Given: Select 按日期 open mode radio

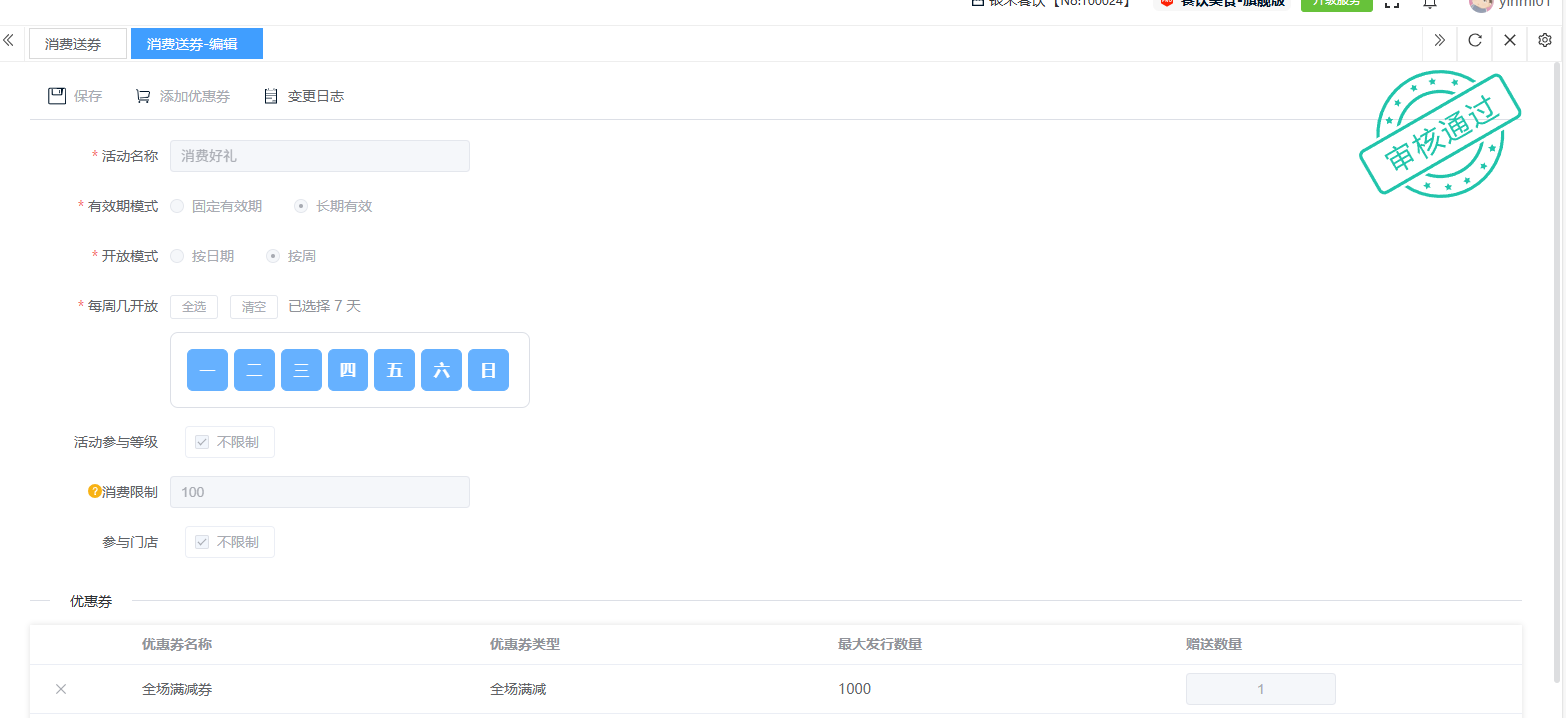Looking at the screenshot, I should pos(177,256).
